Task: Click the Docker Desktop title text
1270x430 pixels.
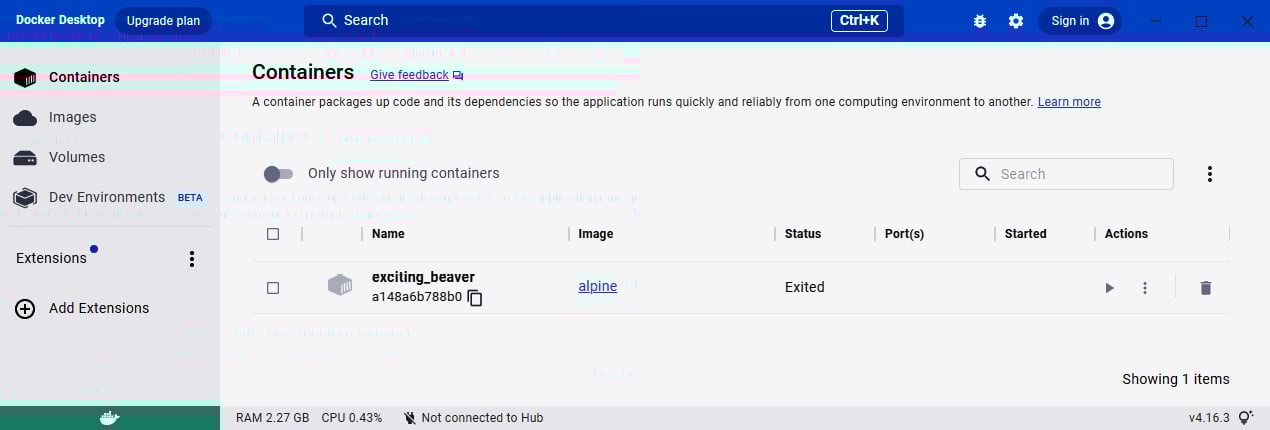Action: coord(60,20)
